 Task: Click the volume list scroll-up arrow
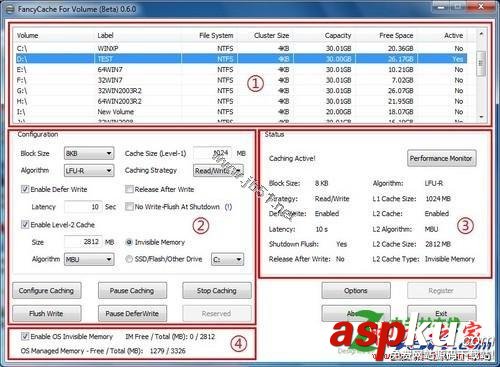(480, 34)
